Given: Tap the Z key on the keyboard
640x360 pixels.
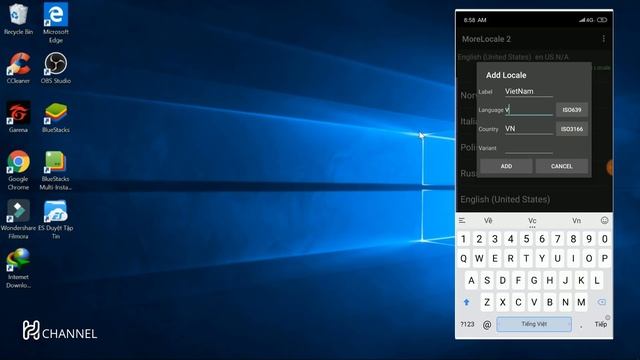Looking at the screenshot, I should 487,302.
